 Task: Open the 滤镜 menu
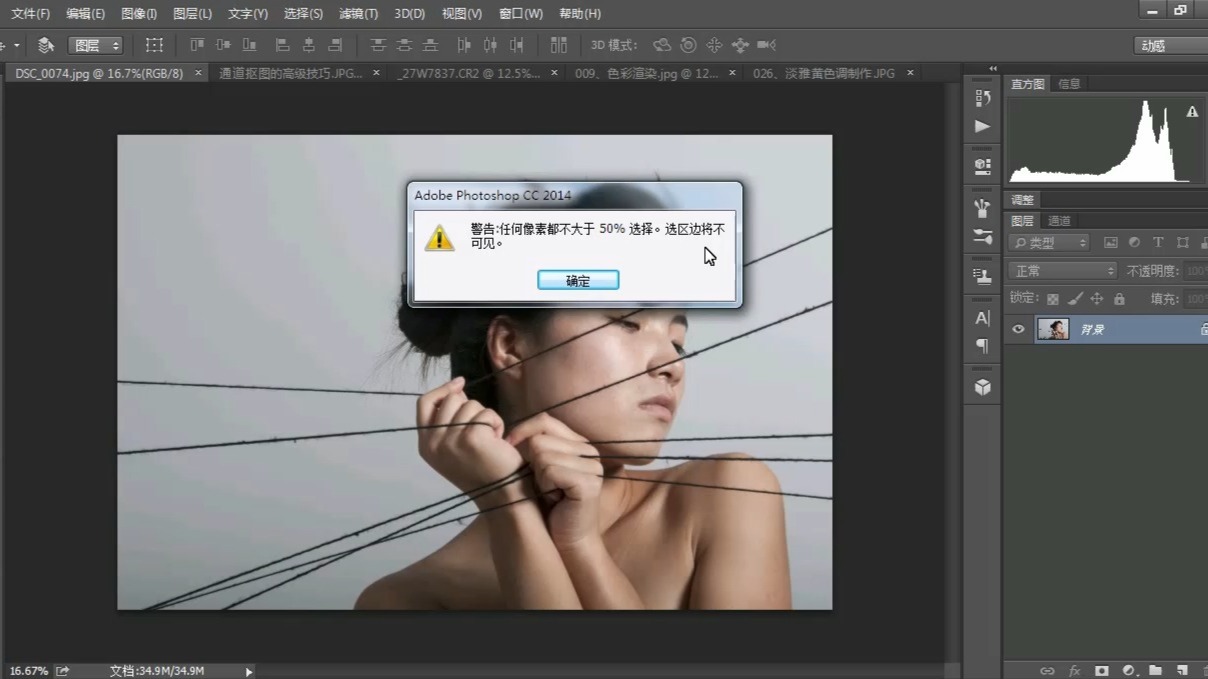(x=359, y=13)
